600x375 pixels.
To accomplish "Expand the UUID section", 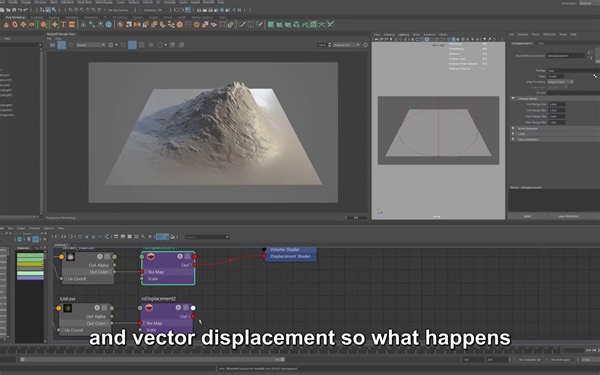I will (x=513, y=134).
